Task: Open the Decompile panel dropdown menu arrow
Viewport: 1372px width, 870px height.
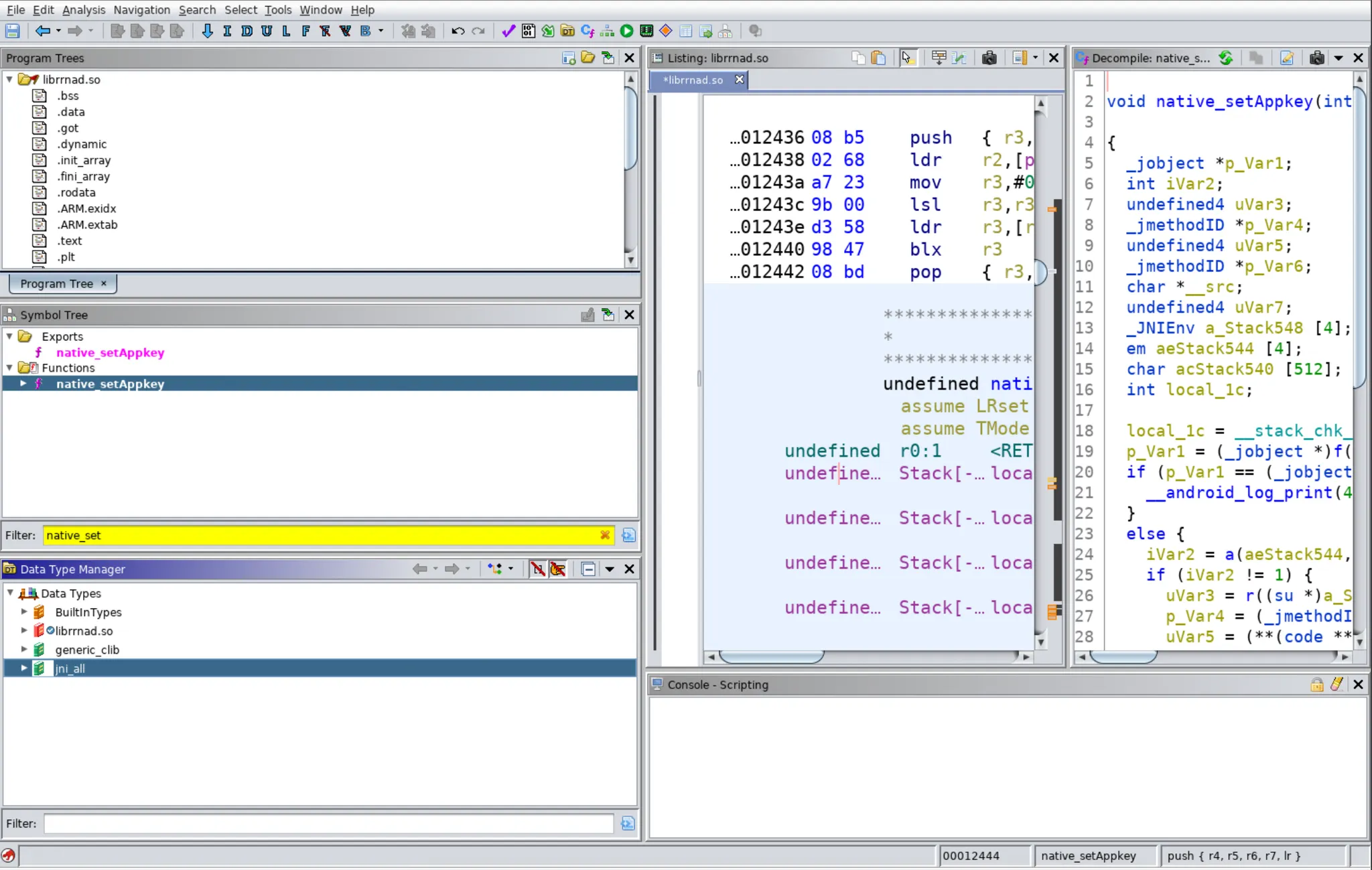Action: click(1338, 58)
